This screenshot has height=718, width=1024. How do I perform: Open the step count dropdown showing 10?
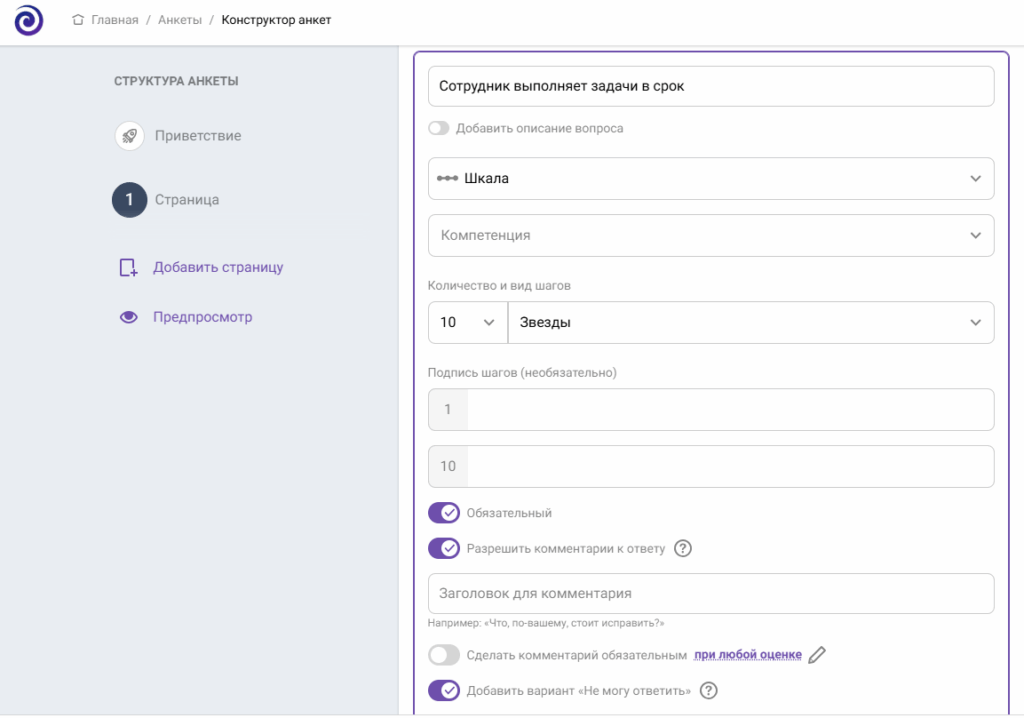click(467, 322)
